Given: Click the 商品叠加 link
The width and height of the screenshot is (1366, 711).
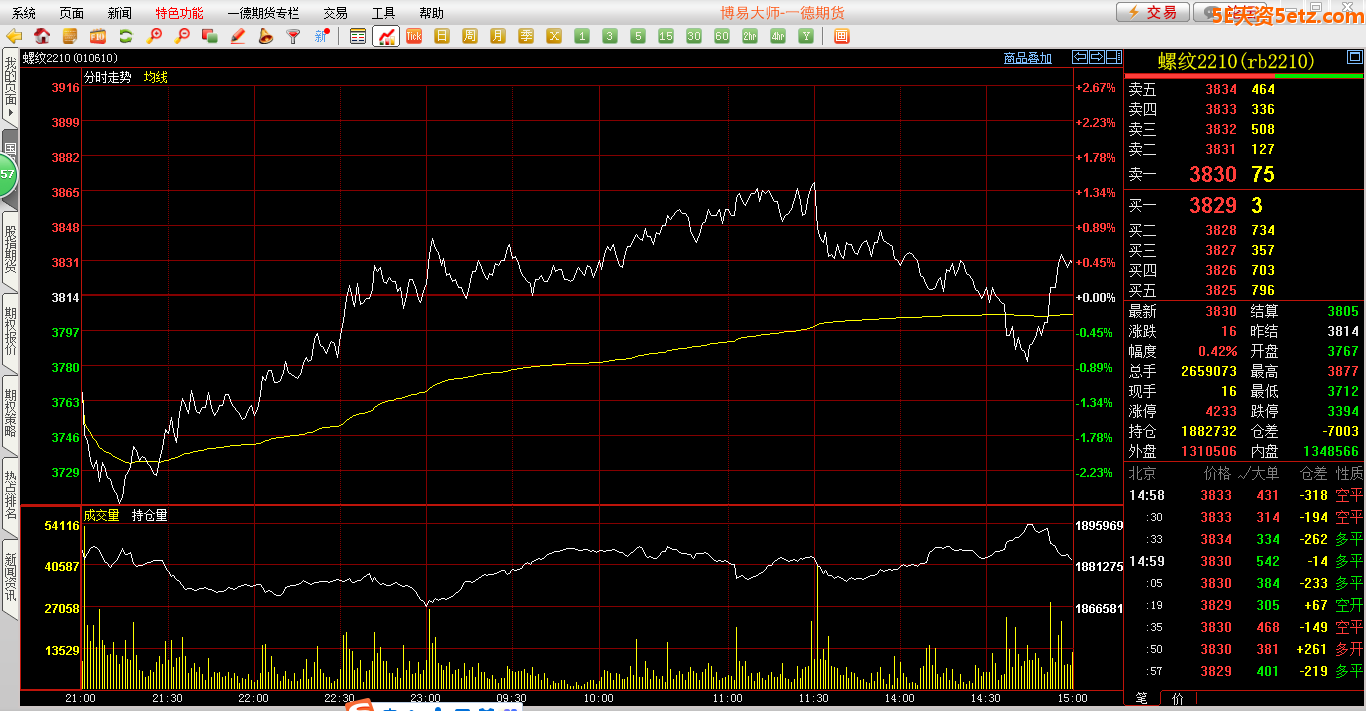Looking at the screenshot, I should point(1028,58).
